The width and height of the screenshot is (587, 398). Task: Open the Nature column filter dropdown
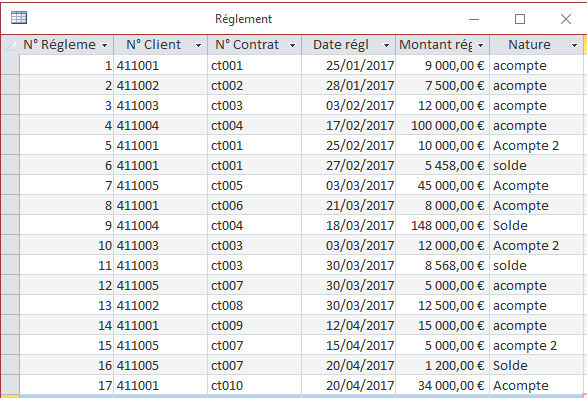tap(574, 45)
